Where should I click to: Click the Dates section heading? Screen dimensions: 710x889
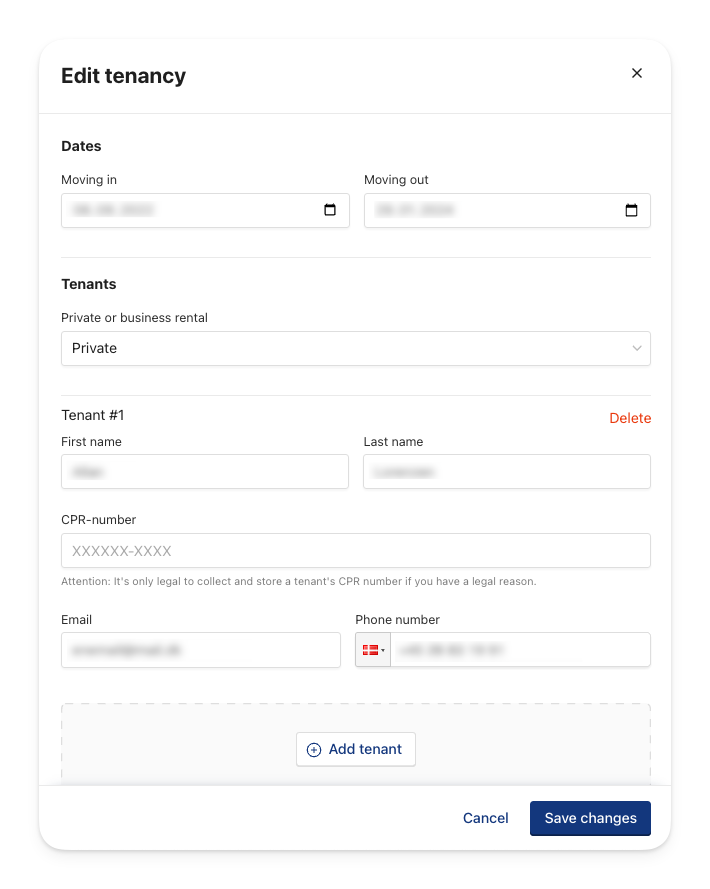coord(81,146)
